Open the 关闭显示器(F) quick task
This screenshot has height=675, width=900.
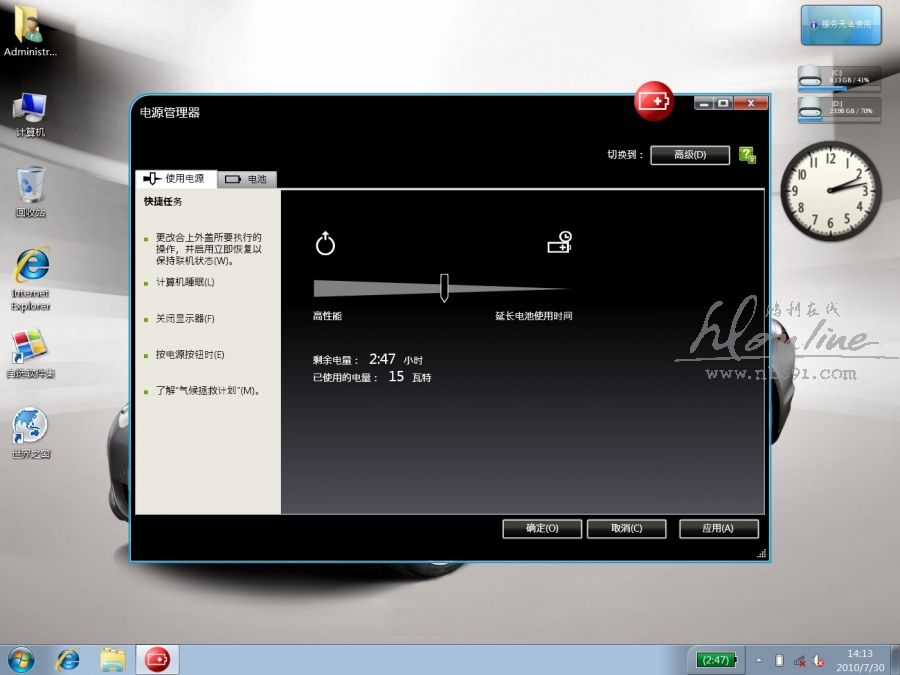[185, 319]
